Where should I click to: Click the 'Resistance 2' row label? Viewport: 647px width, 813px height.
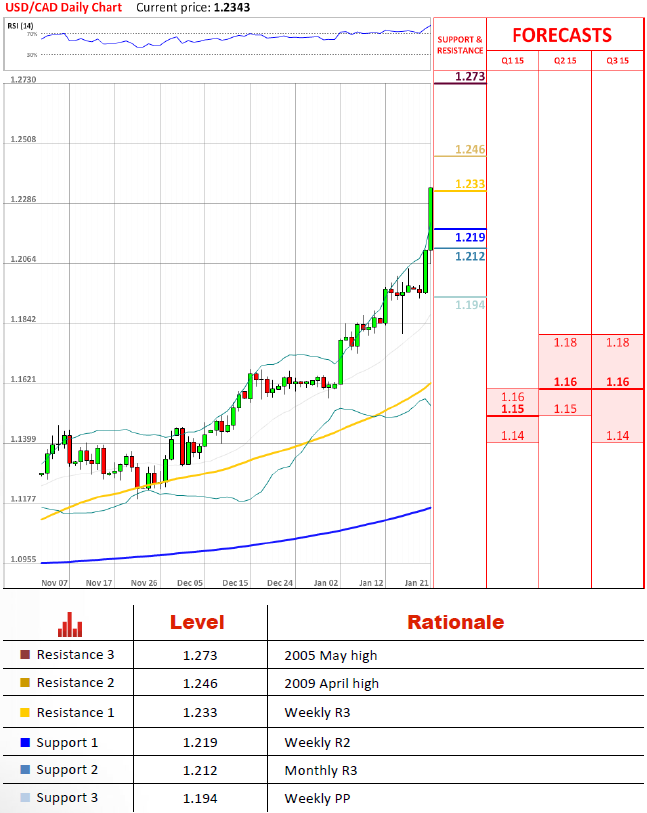(x=75, y=683)
